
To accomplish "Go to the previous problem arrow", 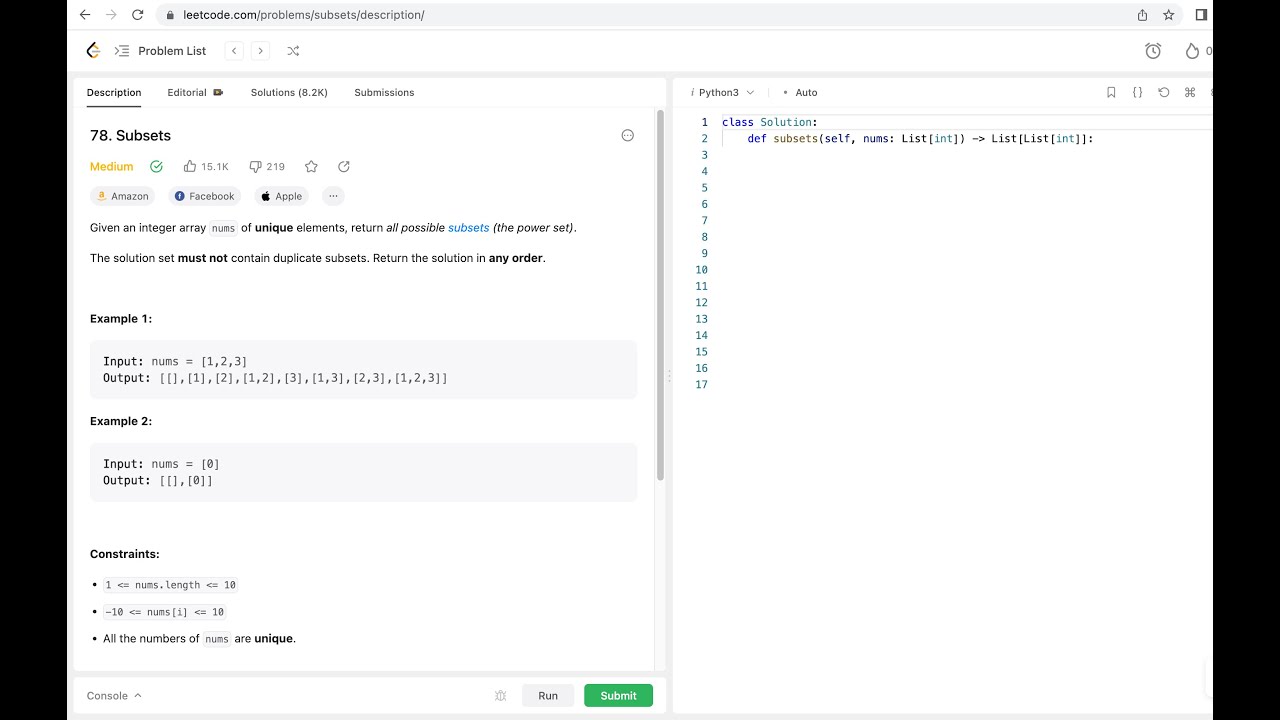I will click(234, 51).
